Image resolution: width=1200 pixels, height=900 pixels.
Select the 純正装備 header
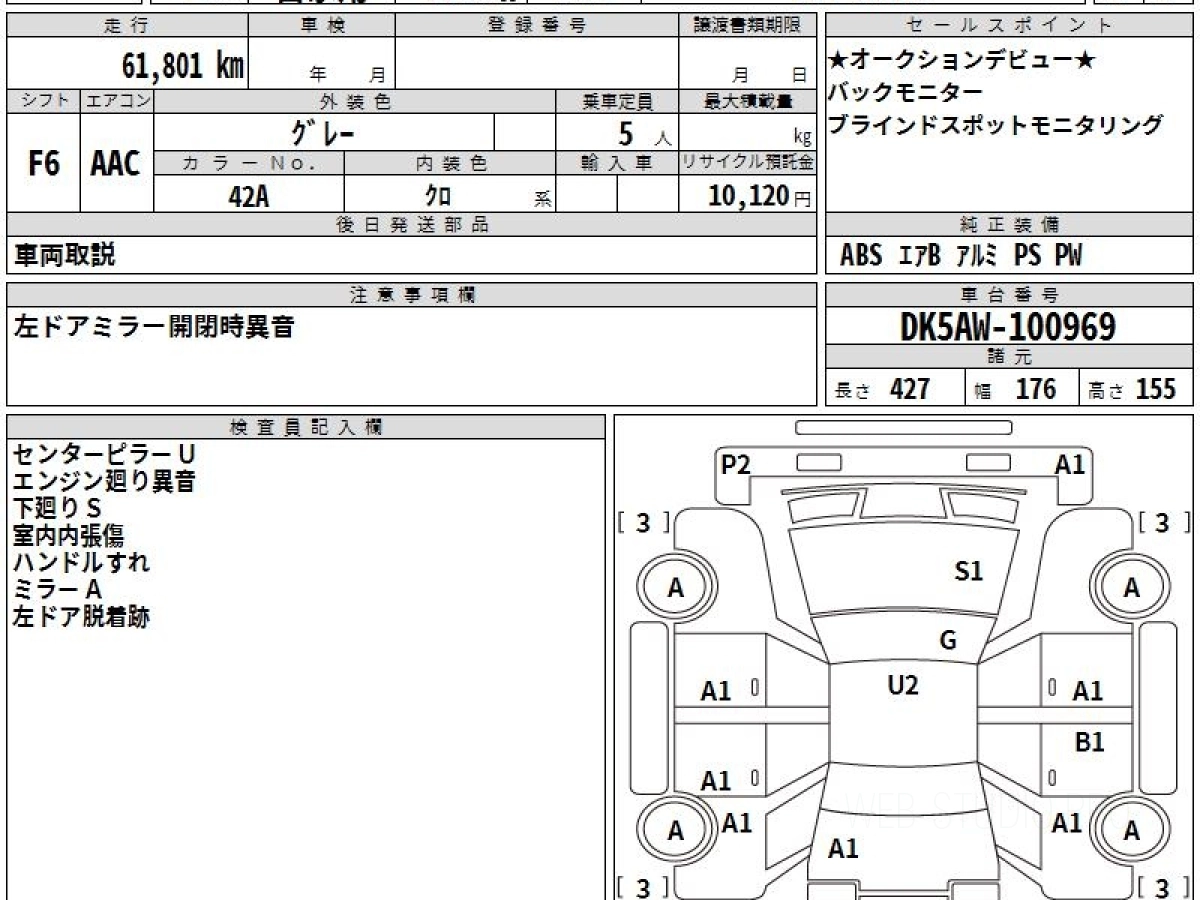pyautogui.click(x=1010, y=225)
